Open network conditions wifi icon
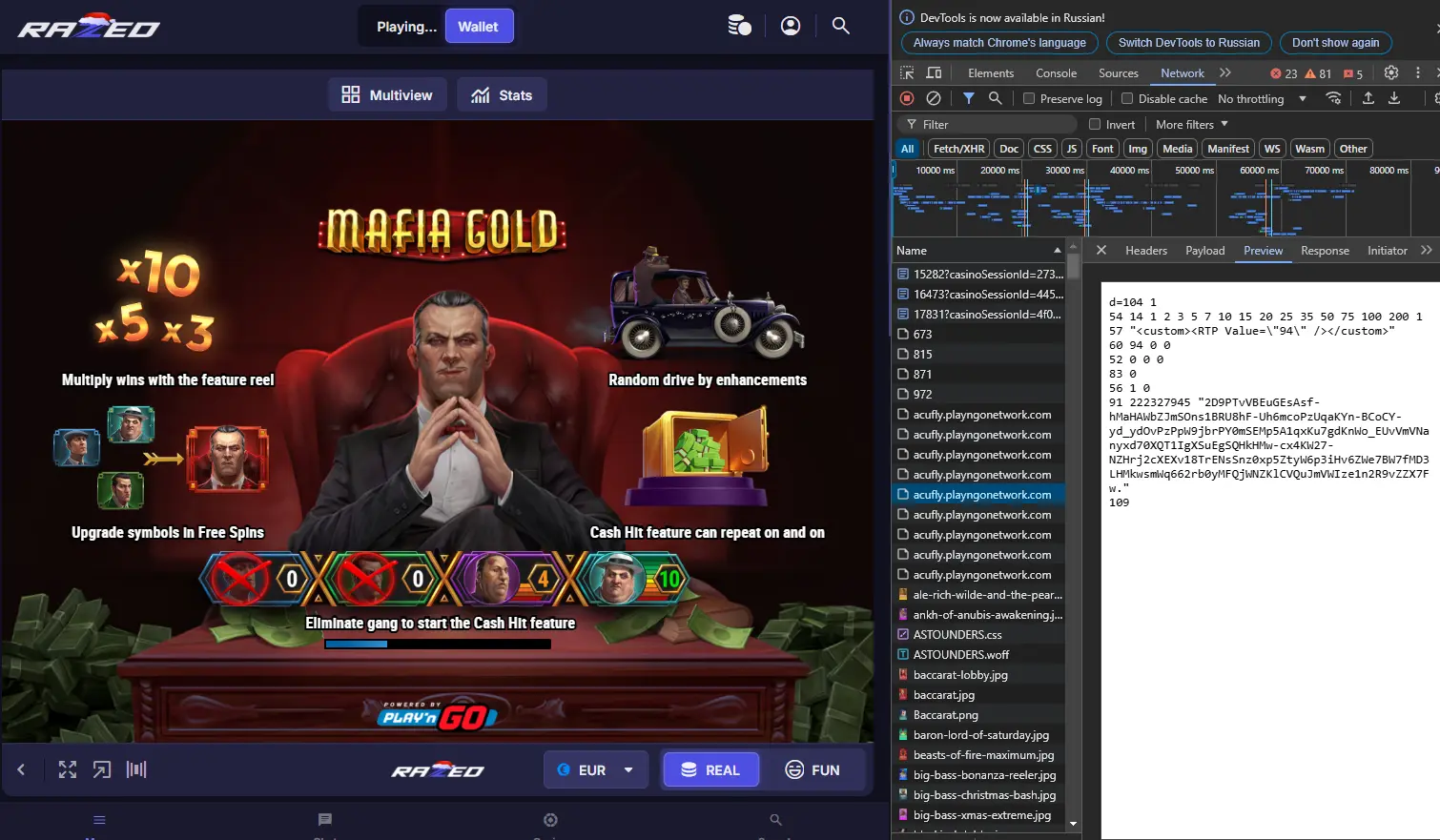1440x840 pixels. tap(1333, 98)
